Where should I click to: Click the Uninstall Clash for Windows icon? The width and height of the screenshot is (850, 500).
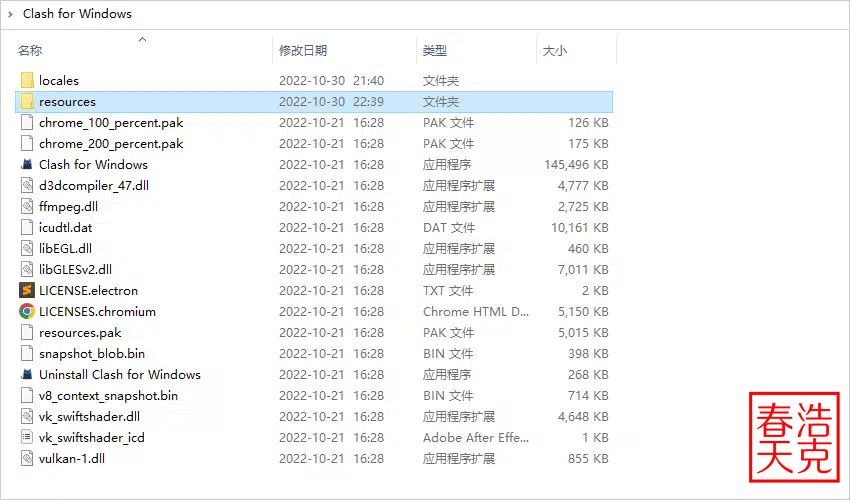[x=27, y=374]
